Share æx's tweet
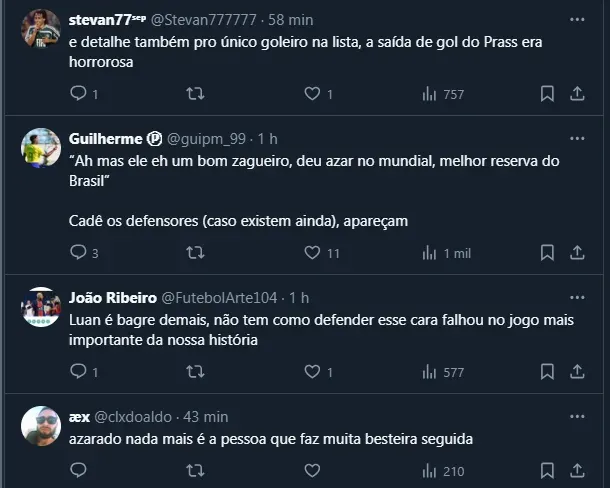 [577, 471]
